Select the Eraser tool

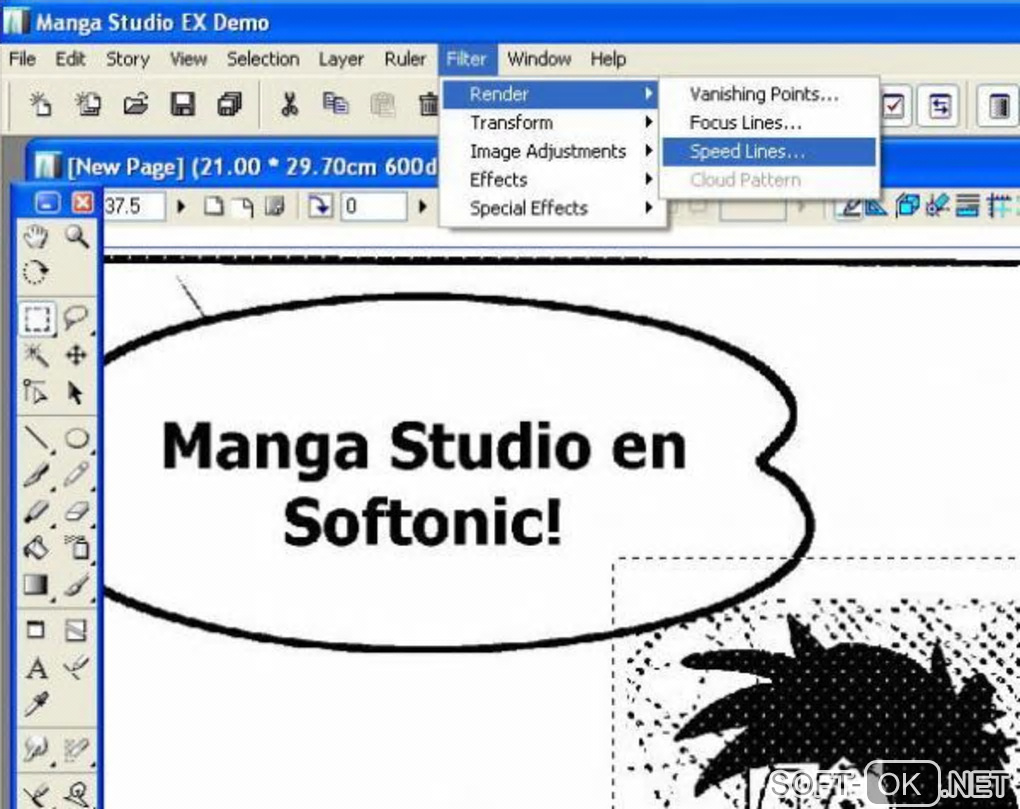tap(77, 511)
